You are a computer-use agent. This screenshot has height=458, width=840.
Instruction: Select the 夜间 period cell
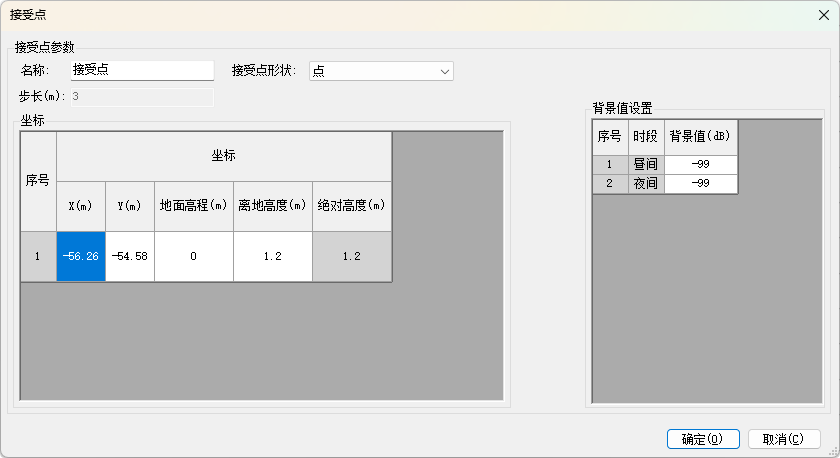tap(646, 184)
